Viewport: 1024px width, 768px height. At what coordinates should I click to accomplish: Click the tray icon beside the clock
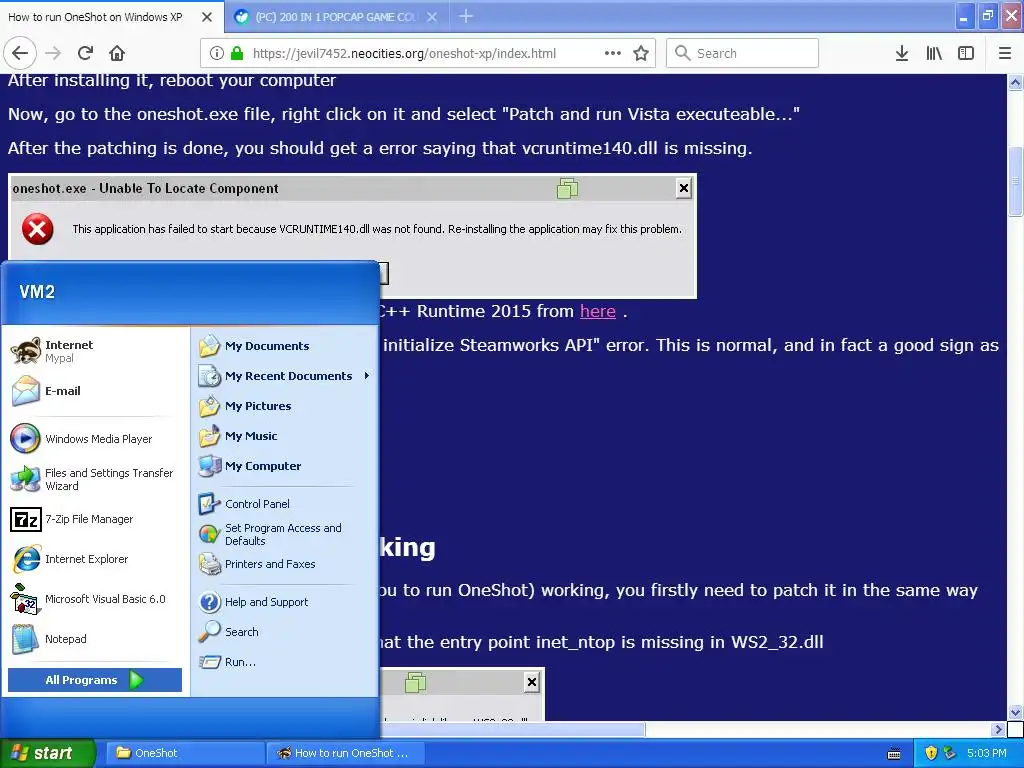(x=950, y=753)
